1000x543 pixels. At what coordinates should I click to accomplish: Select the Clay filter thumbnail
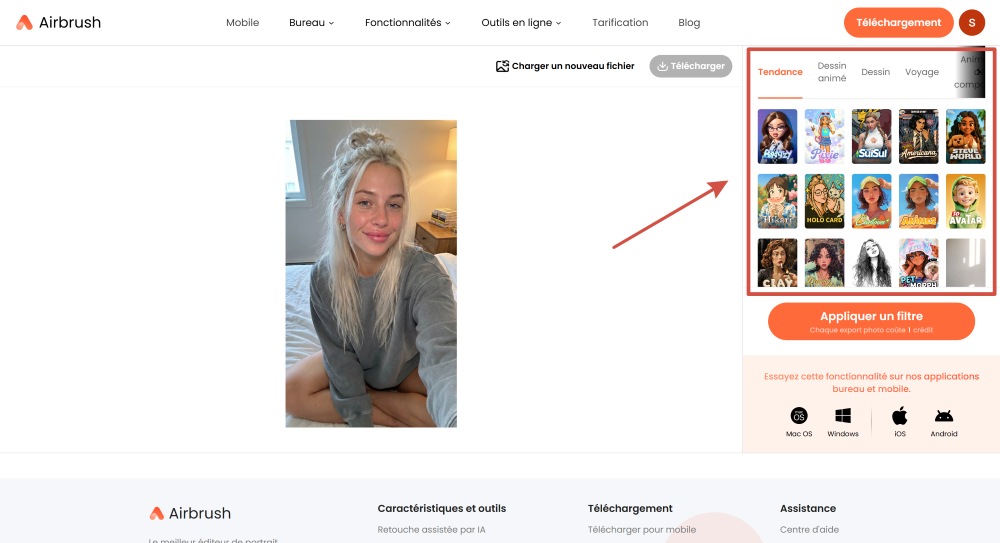(777, 263)
